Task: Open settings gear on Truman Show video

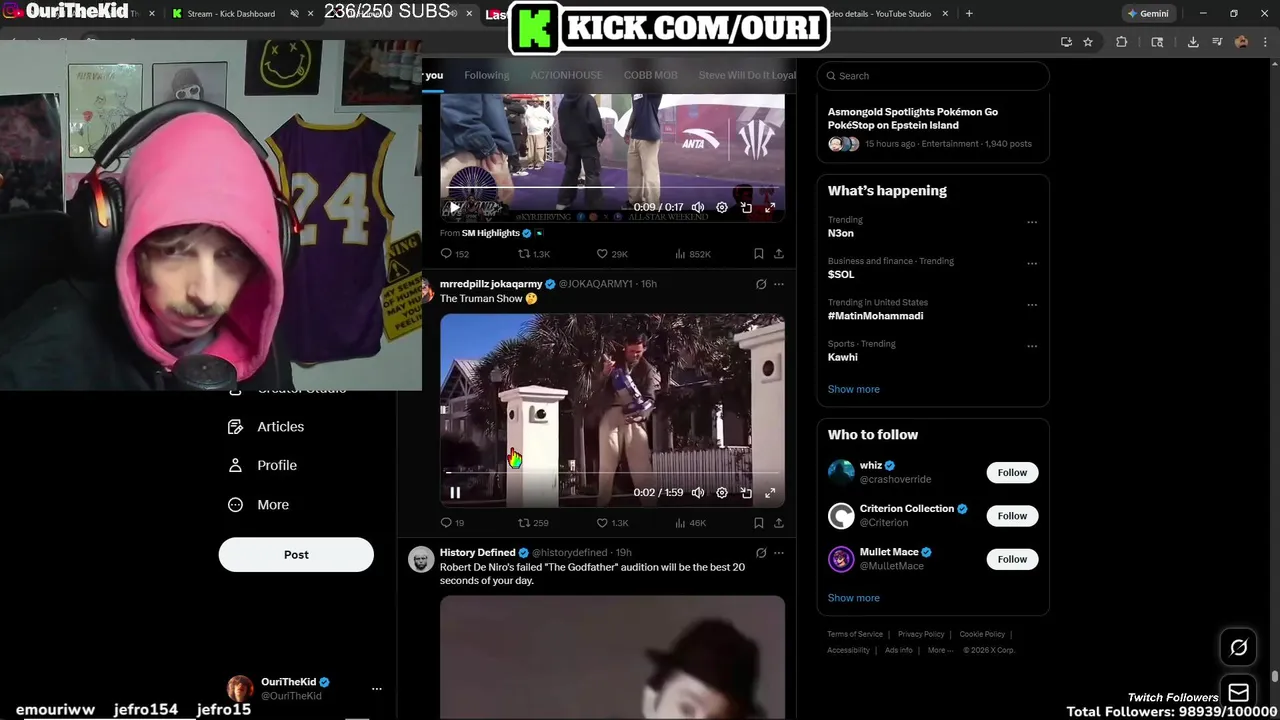Action: [722, 492]
